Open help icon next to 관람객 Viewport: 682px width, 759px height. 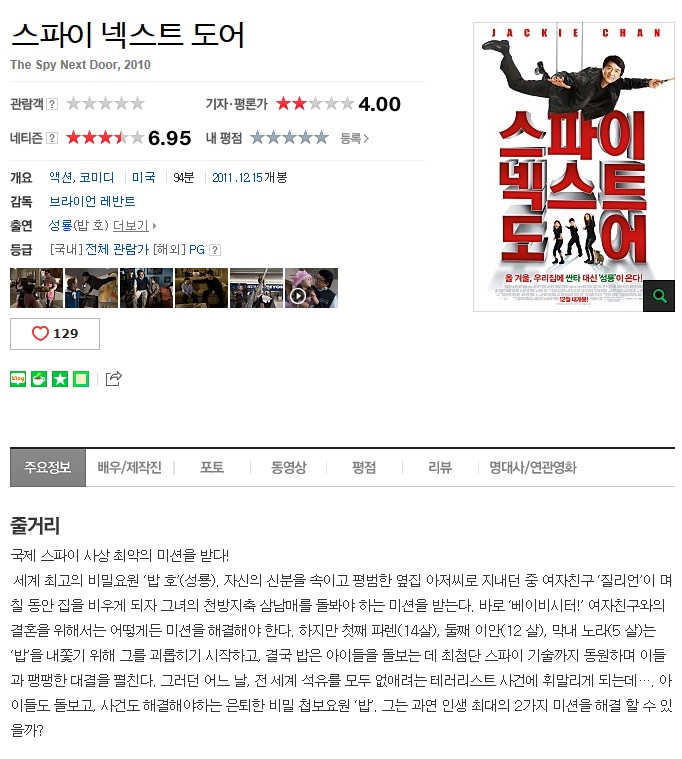coord(52,104)
